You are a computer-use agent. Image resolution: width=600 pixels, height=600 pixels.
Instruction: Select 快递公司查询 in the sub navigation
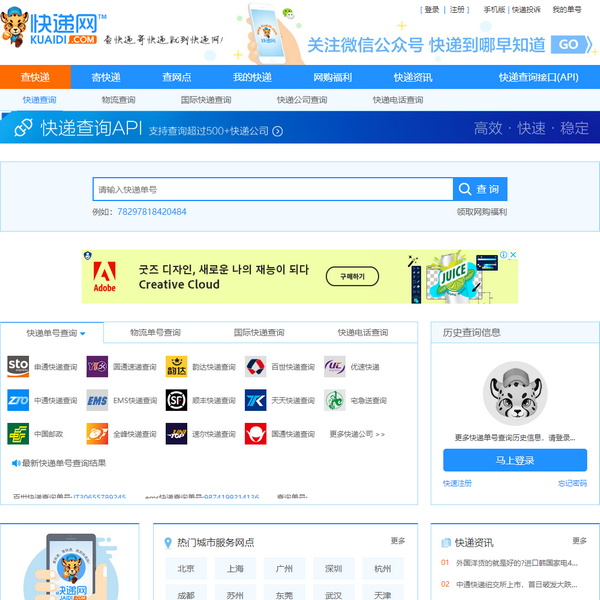point(301,100)
